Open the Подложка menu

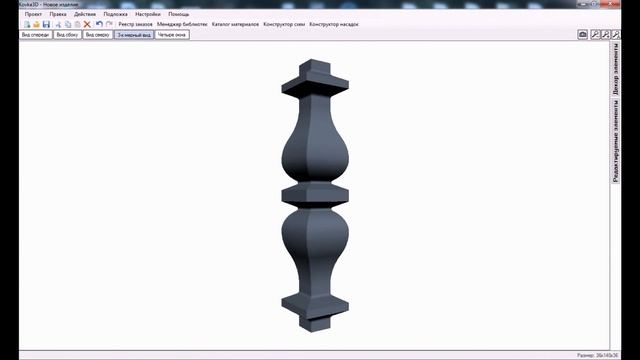(115, 14)
